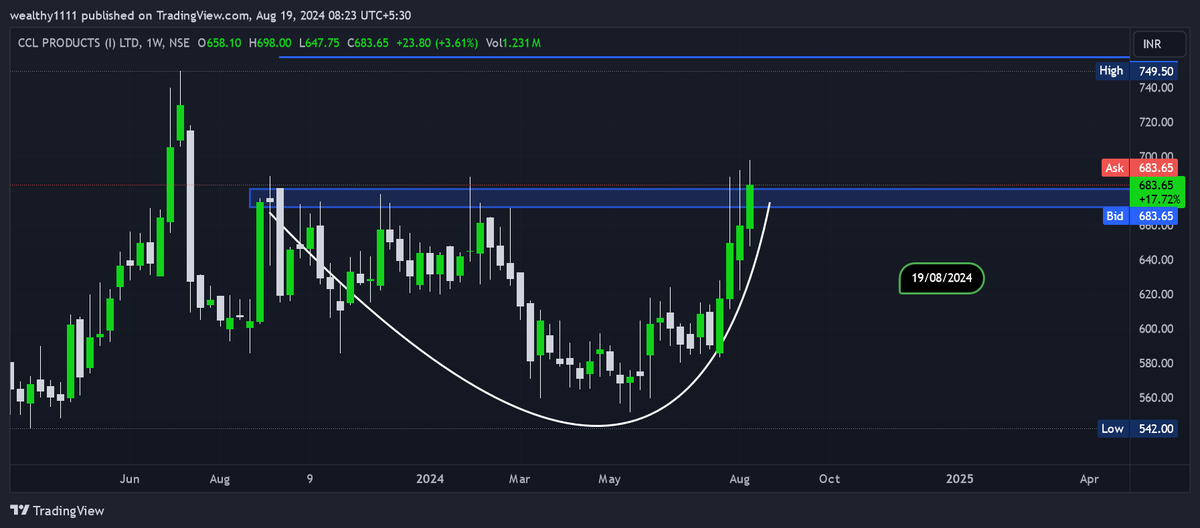The image size is (1200, 528).
Task: Click the open value O658.10
Action: point(220,43)
